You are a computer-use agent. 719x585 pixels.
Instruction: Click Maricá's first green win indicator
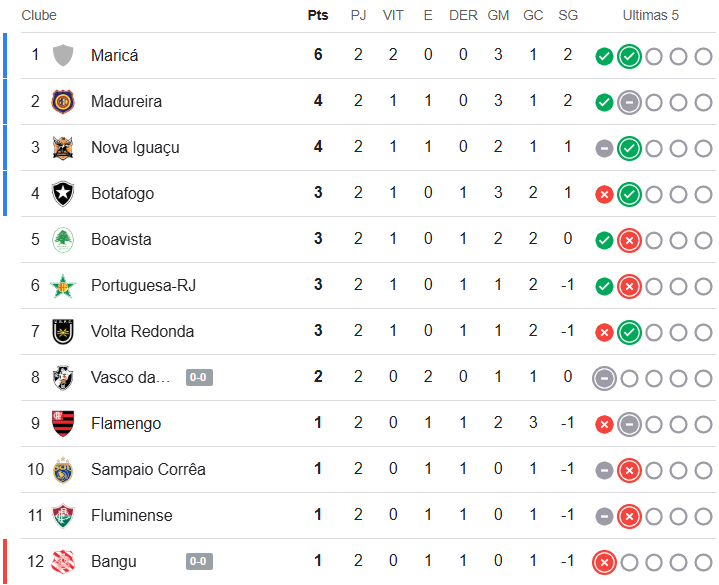click(604, 56)
